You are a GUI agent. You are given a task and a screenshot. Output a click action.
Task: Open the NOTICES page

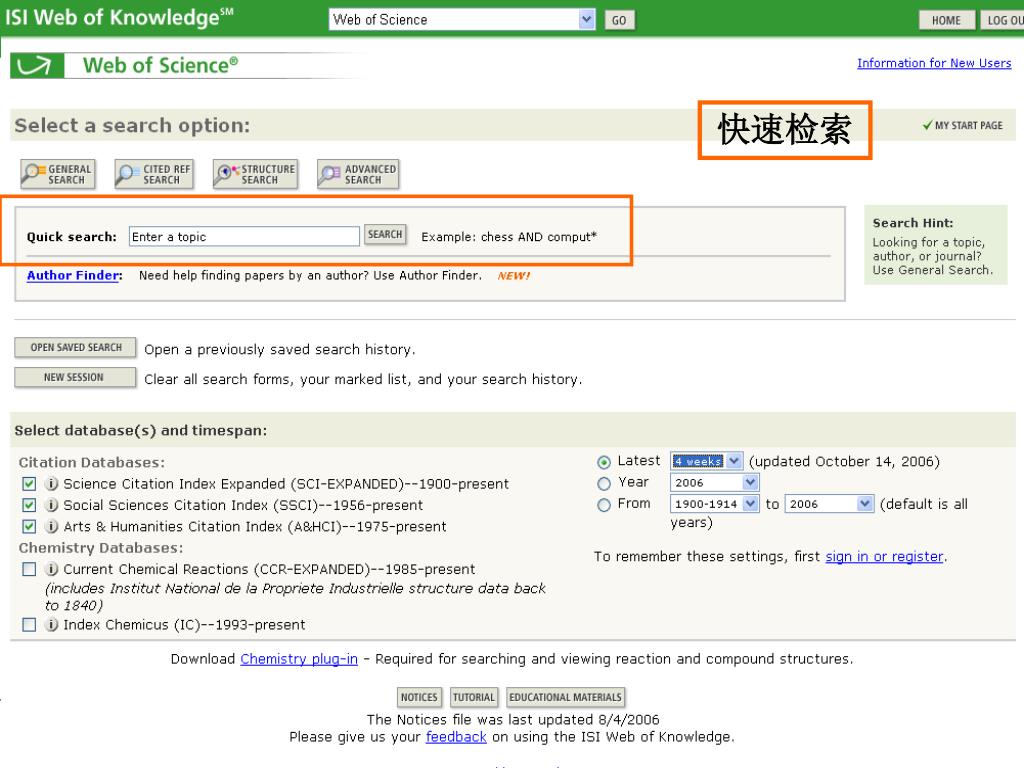(x=419, y=697)
